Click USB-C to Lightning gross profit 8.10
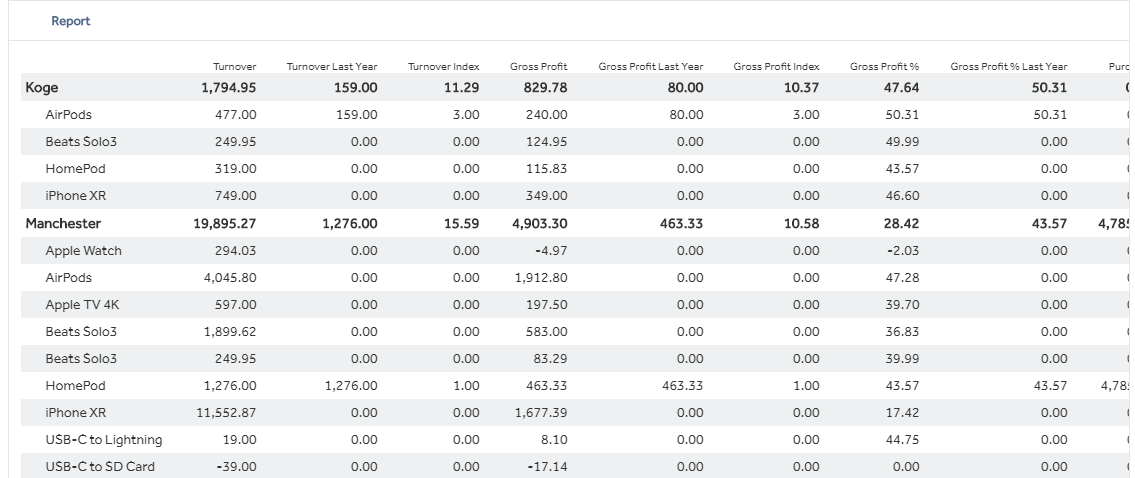Viewport: 1135px width, 478px height. pos(554,440)
